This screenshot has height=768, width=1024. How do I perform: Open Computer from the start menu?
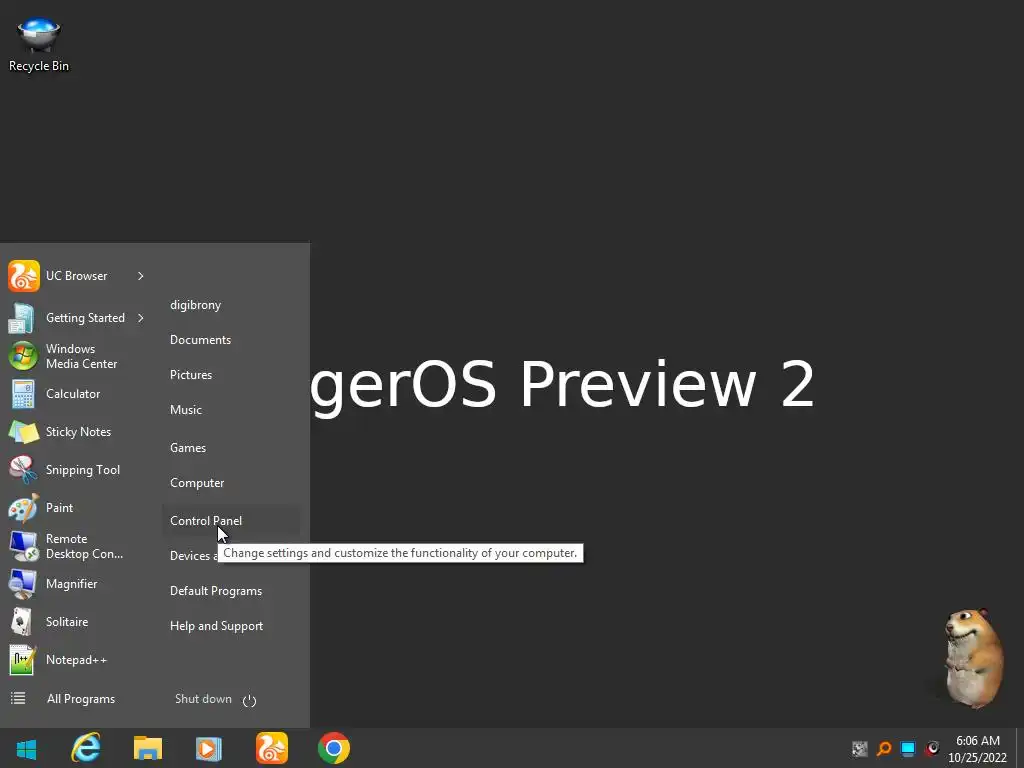point(197,483)
